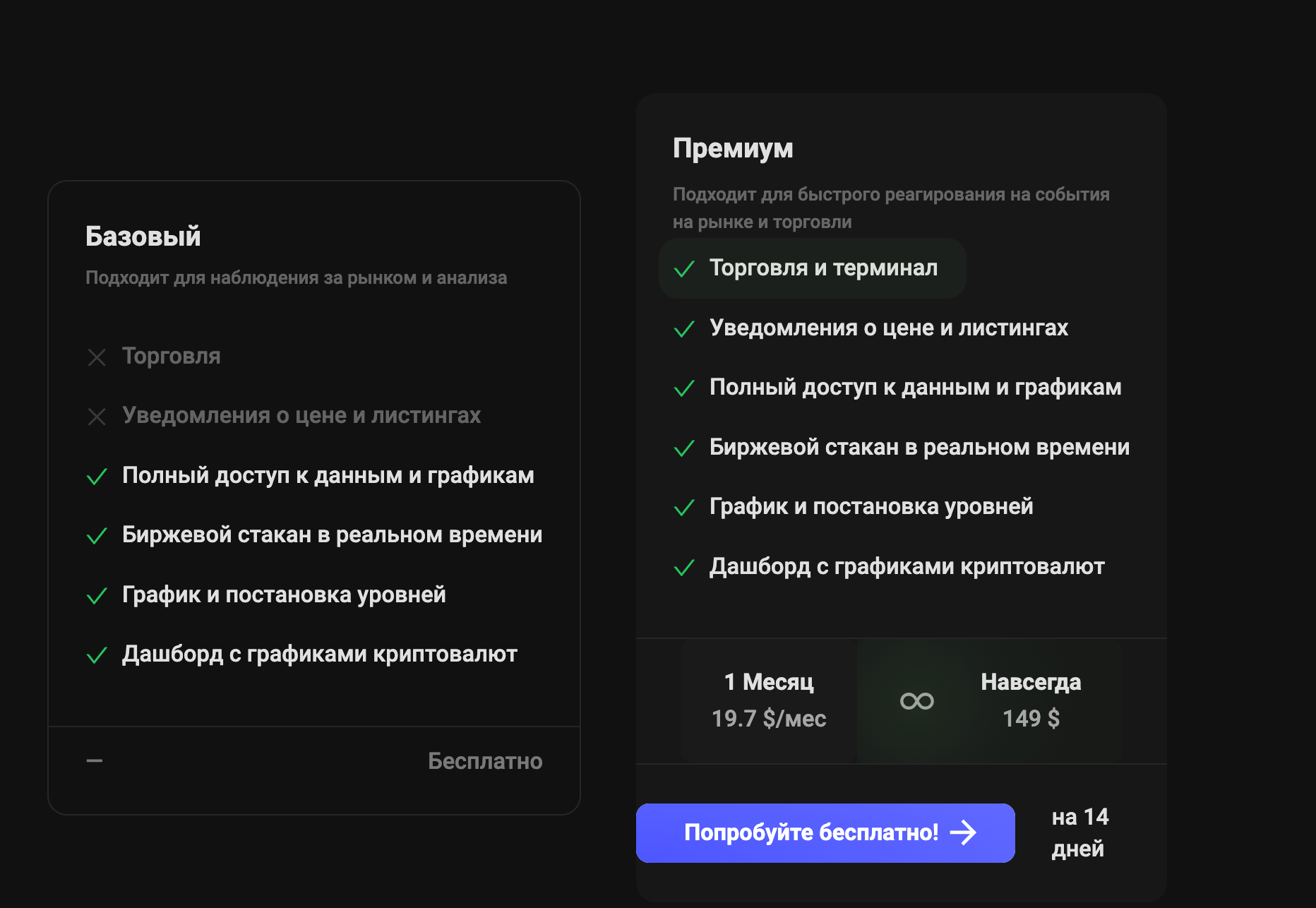Select the 1 Месяц pricing option

click(x=769, y=700)
